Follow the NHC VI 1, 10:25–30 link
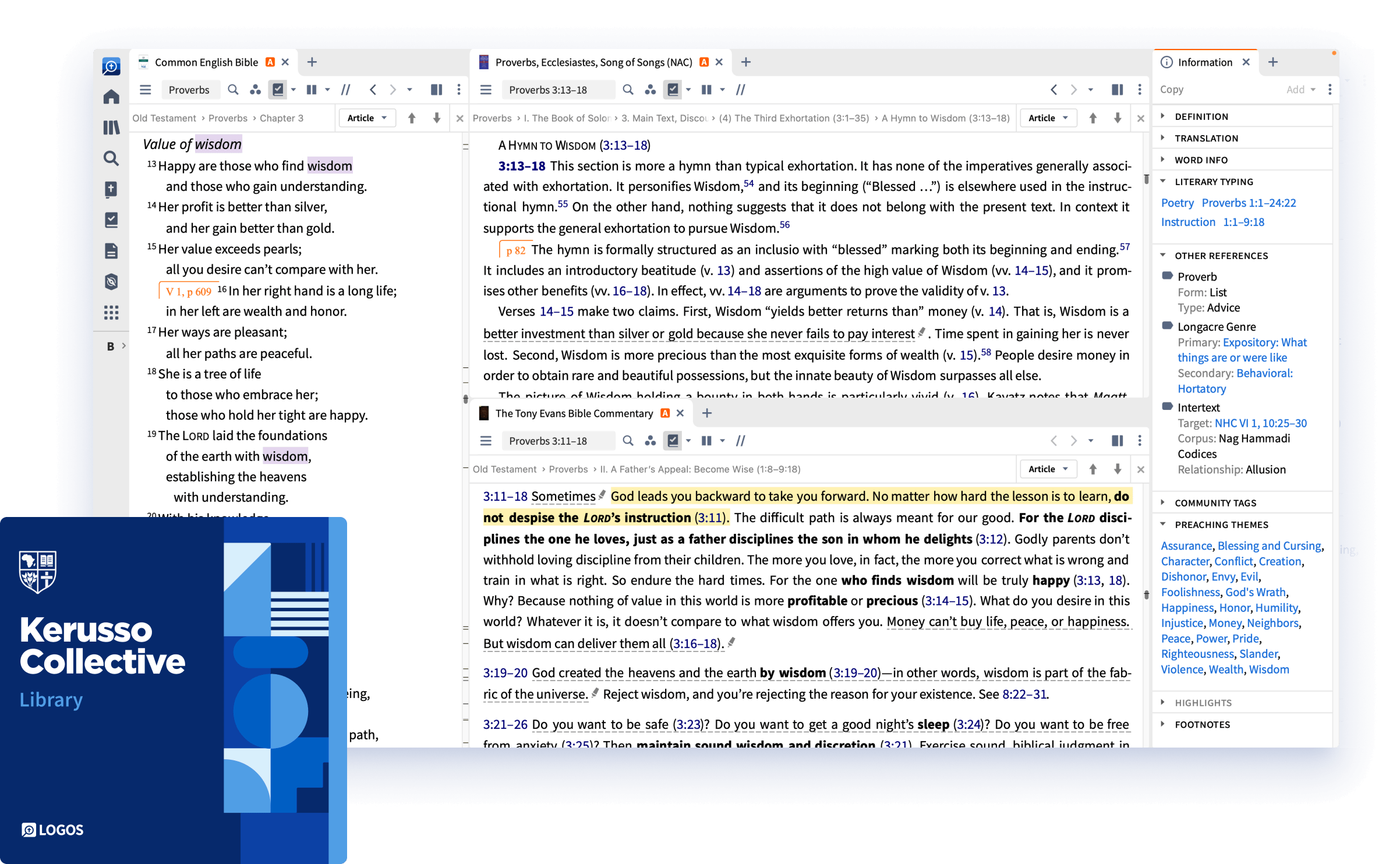This screenshot has height=864, width=1400. coord(1261,423)
